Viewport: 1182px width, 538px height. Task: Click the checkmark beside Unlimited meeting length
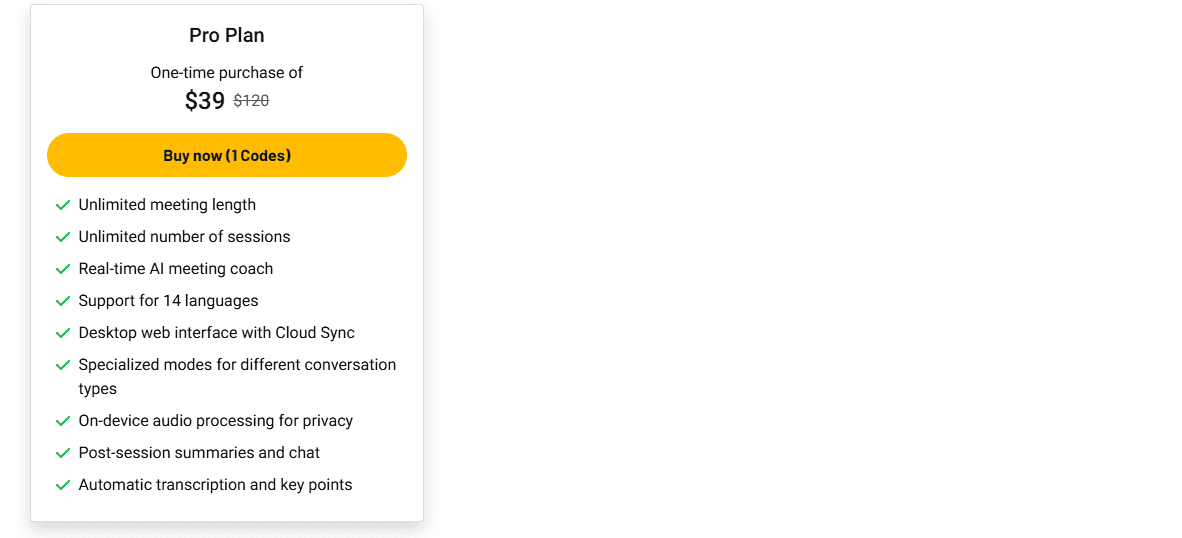tap(63, 205)
